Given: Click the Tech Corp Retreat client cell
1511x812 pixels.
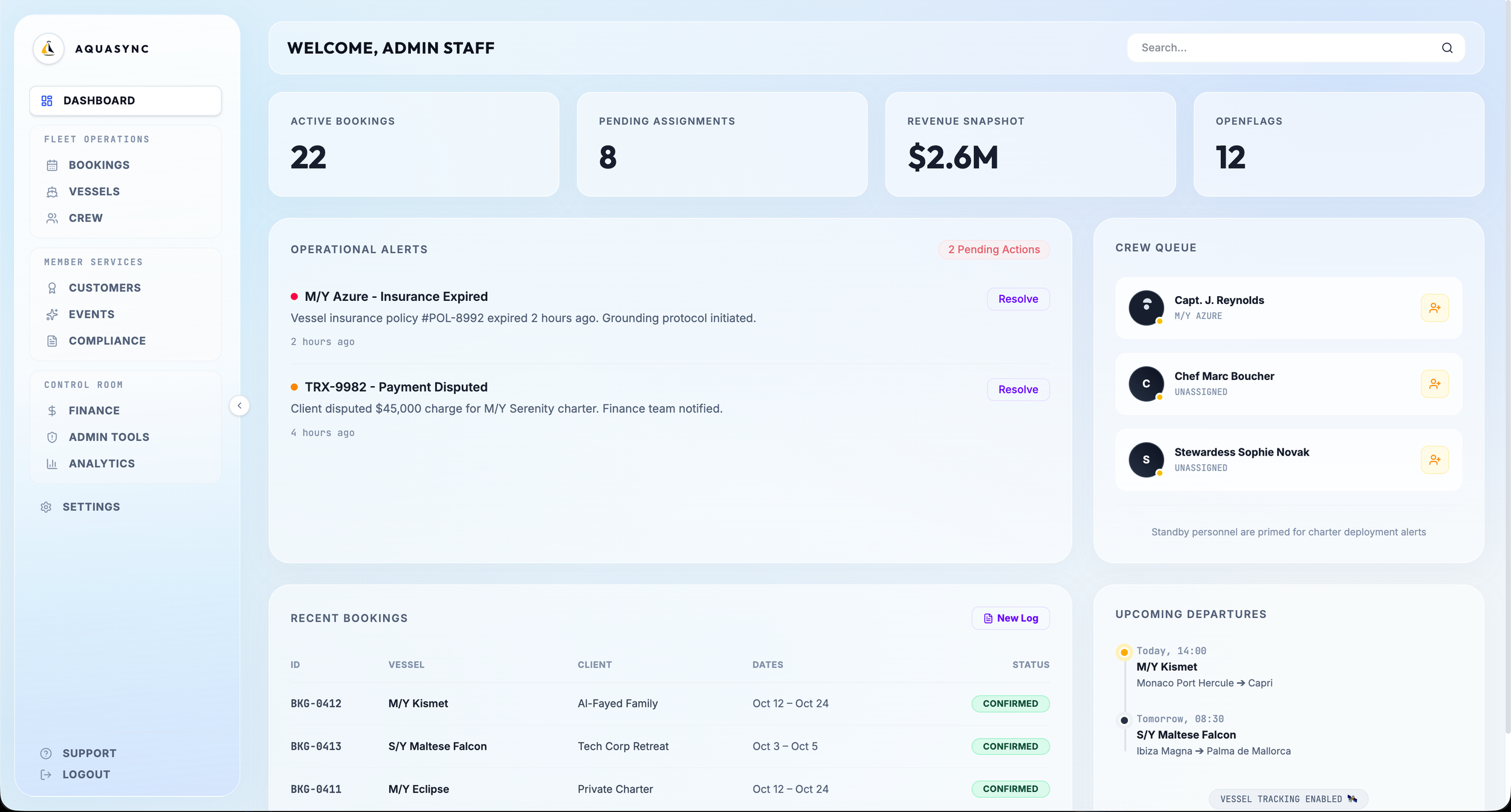Looking at the screenshot, I should (623, 747).
